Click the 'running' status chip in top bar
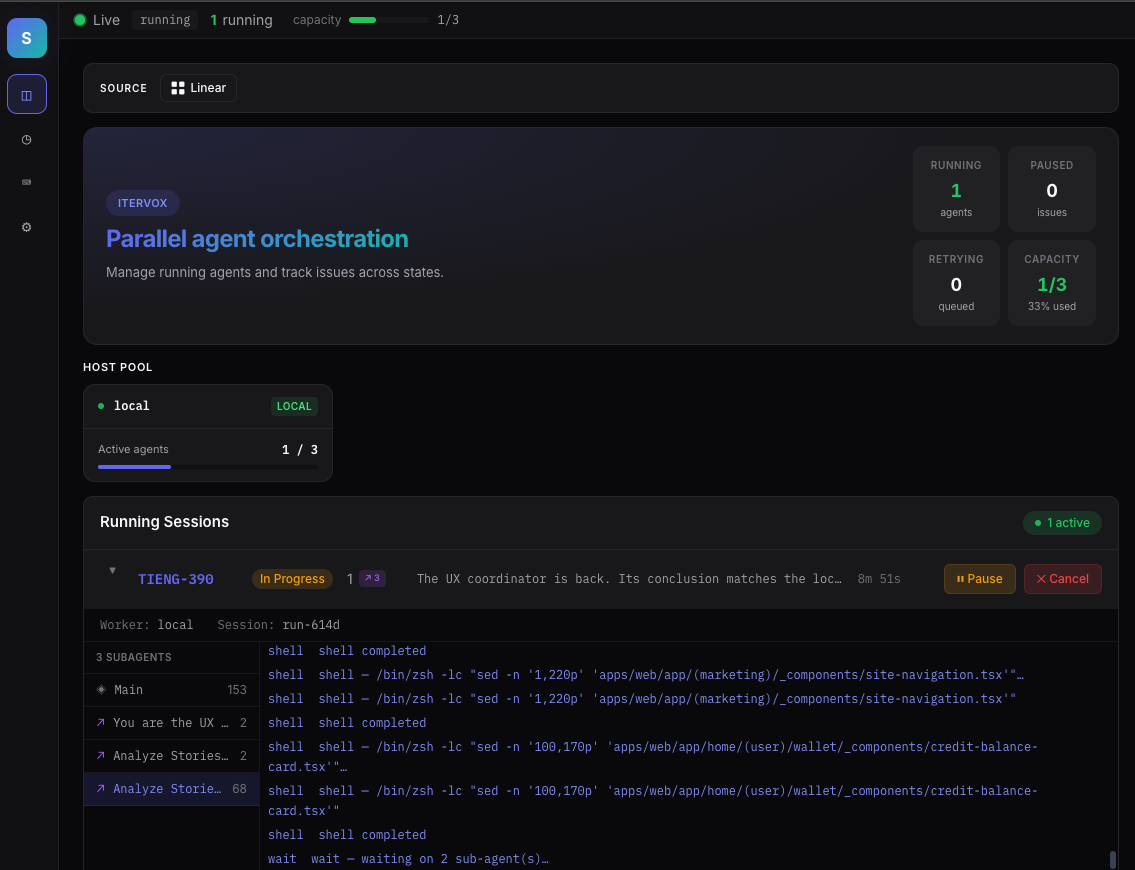The width and height of the screenshot is (1135, 870). [x=165, y=20]
